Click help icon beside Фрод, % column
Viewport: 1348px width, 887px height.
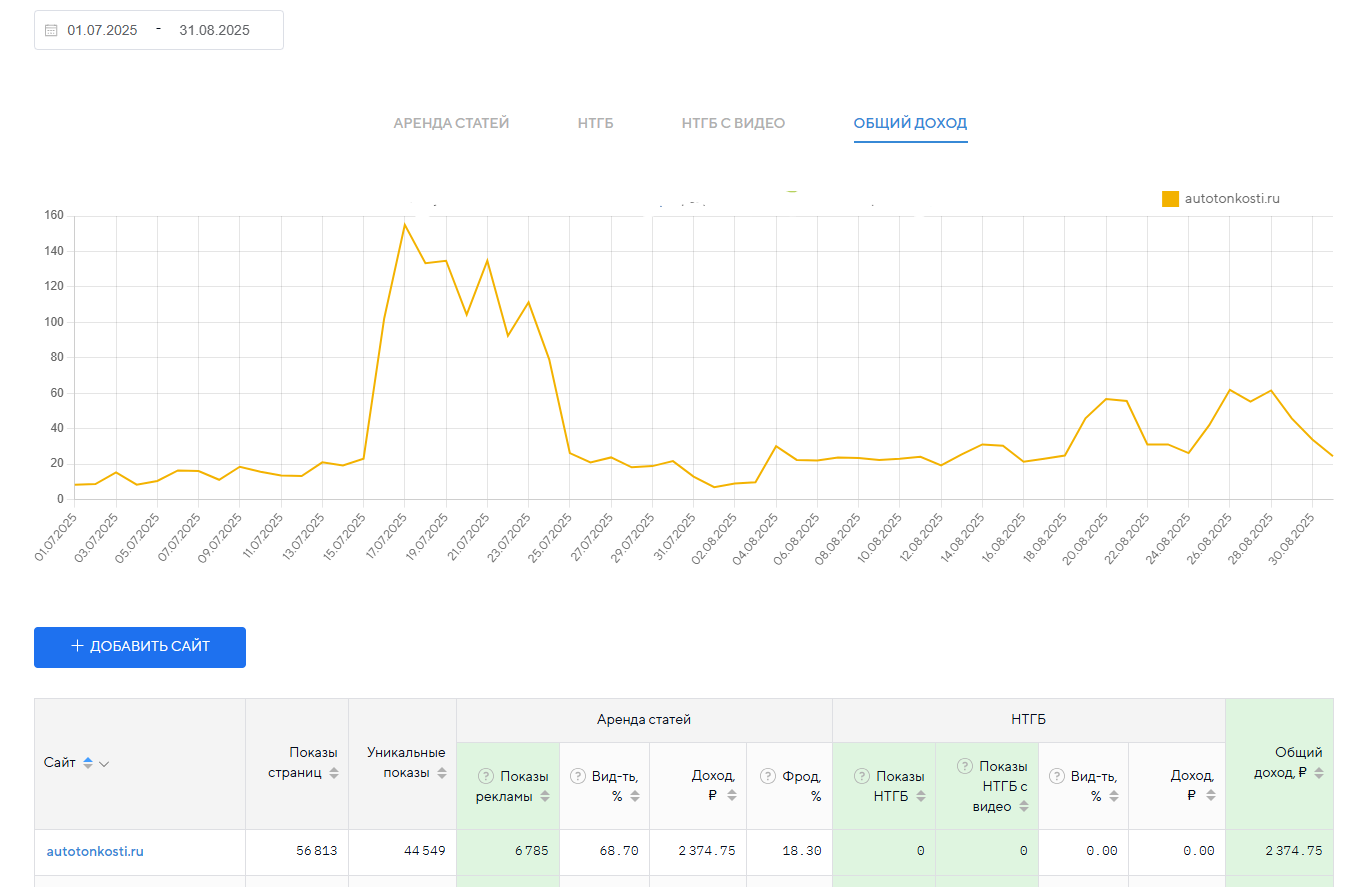[767, 776]
